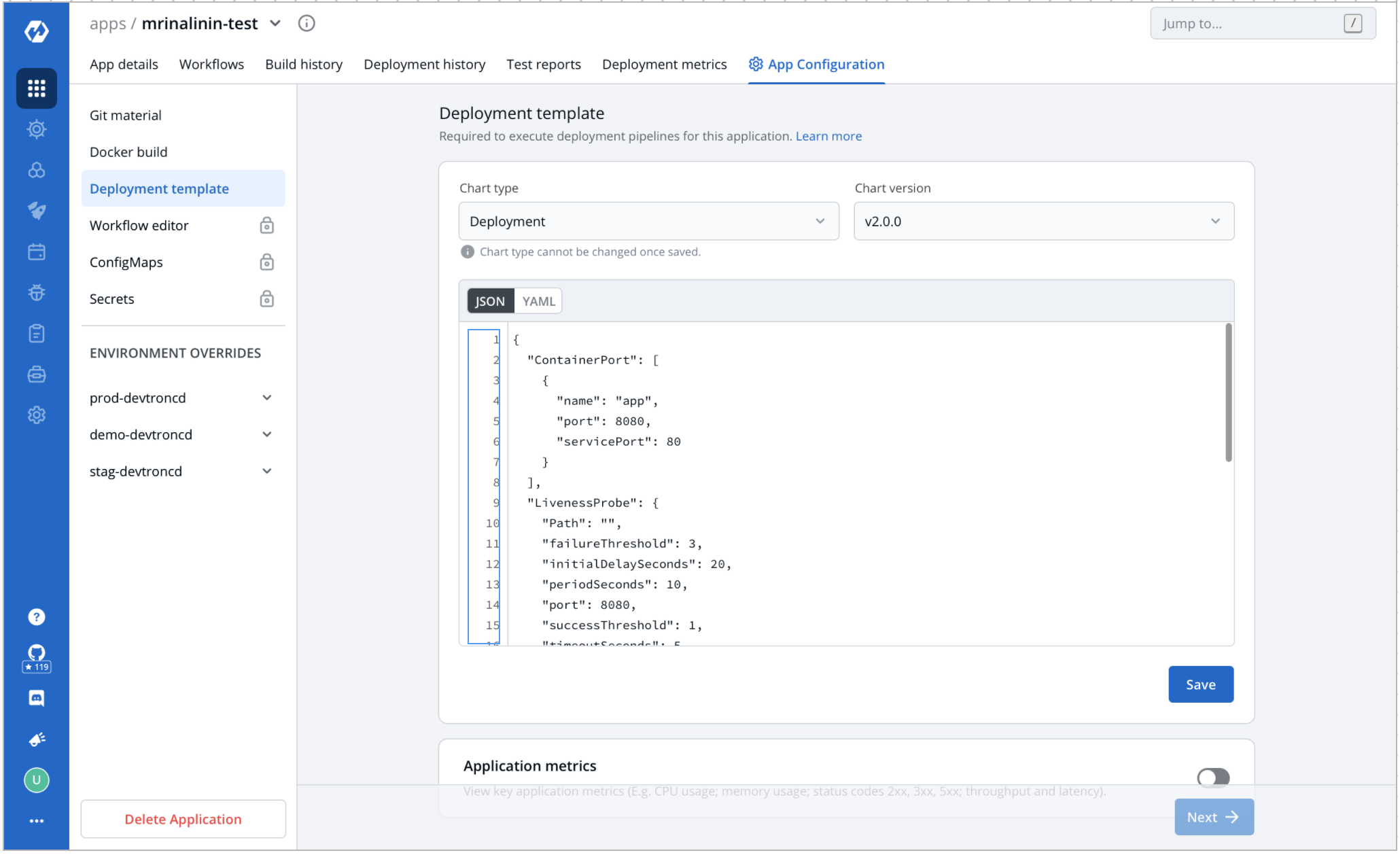Switch the editor to YAML view
Image resolution: width=1400 pixels, height=855 pixels.
click(x=538, y=301)
